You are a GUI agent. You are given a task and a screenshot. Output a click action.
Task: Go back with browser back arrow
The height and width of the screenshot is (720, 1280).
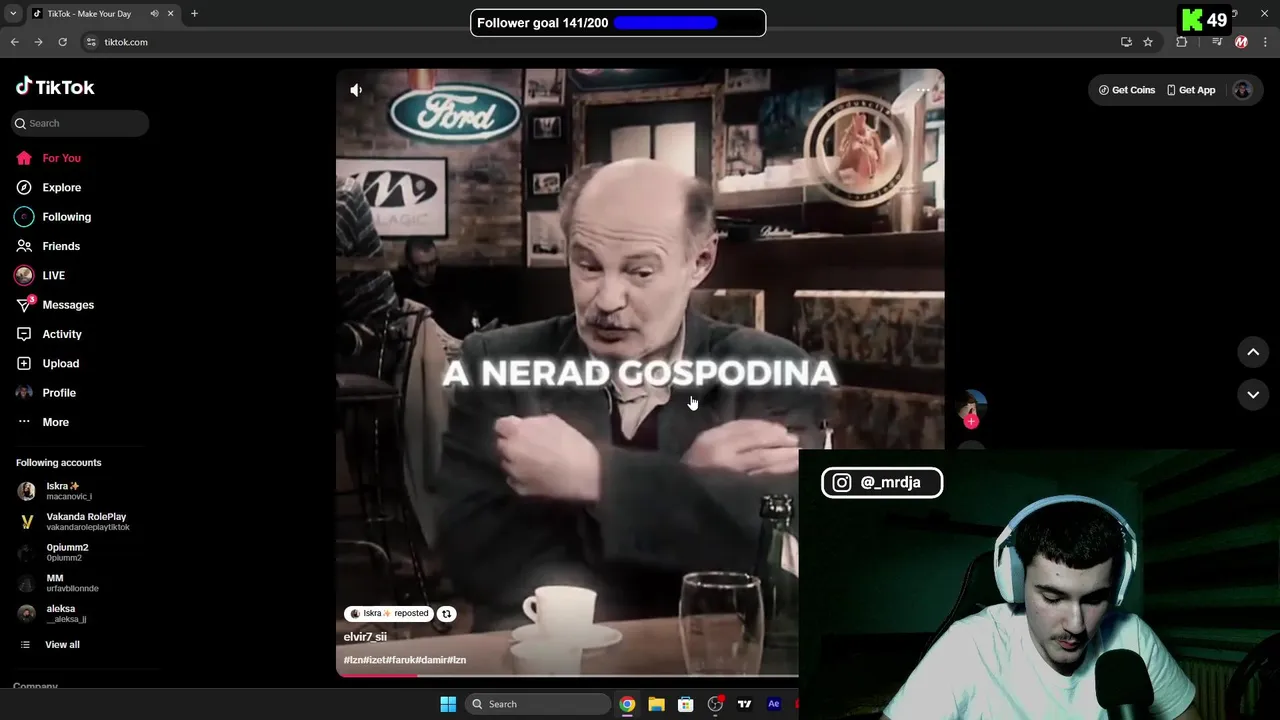tap(15, 42)
